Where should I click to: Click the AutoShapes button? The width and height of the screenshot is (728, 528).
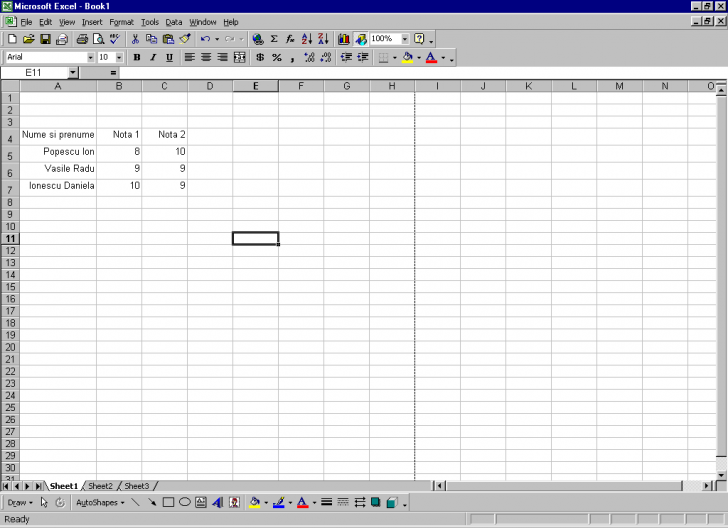point(99,502)
